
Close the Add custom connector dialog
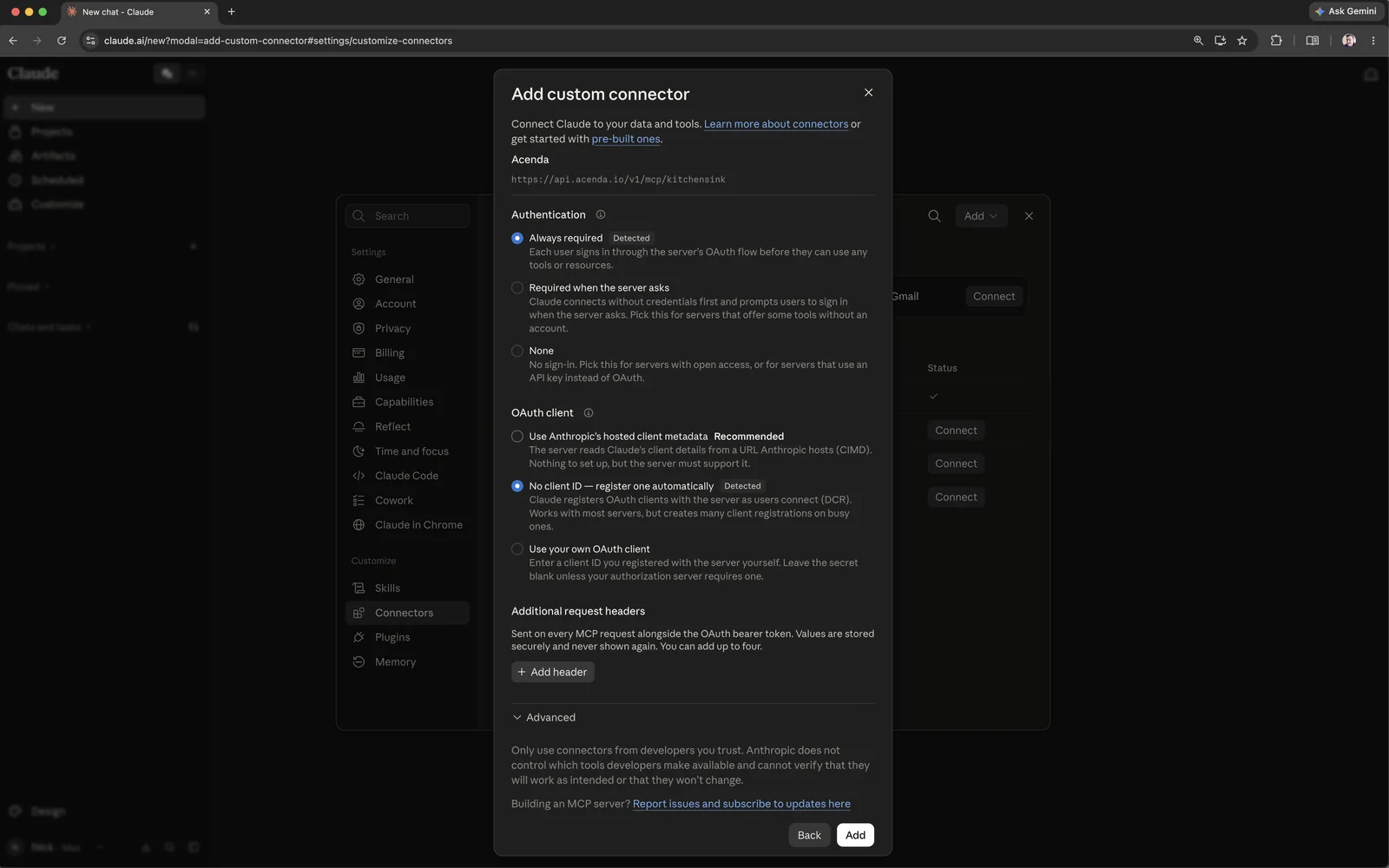(868, 93)
